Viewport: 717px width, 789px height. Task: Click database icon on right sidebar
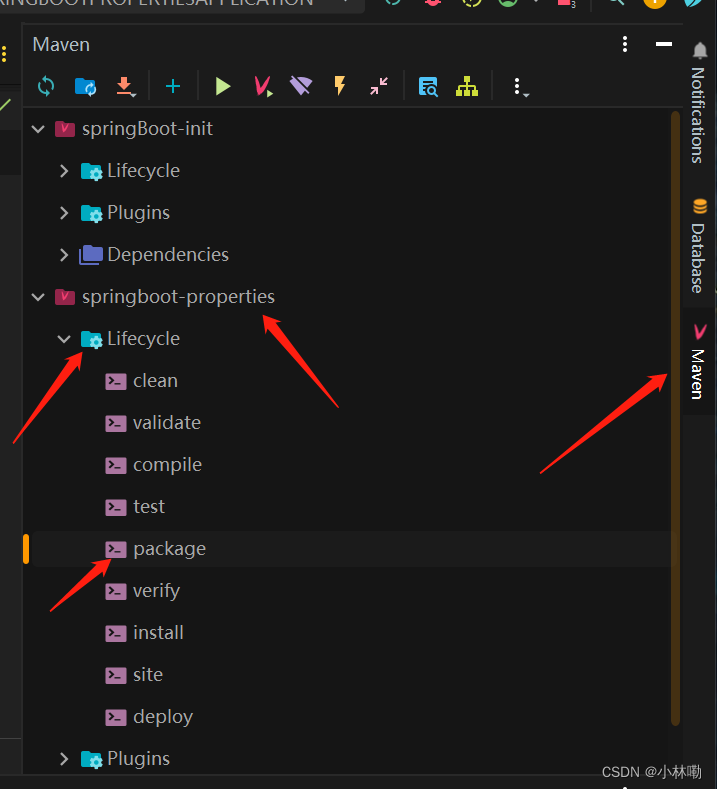click(x=700, y=206)
